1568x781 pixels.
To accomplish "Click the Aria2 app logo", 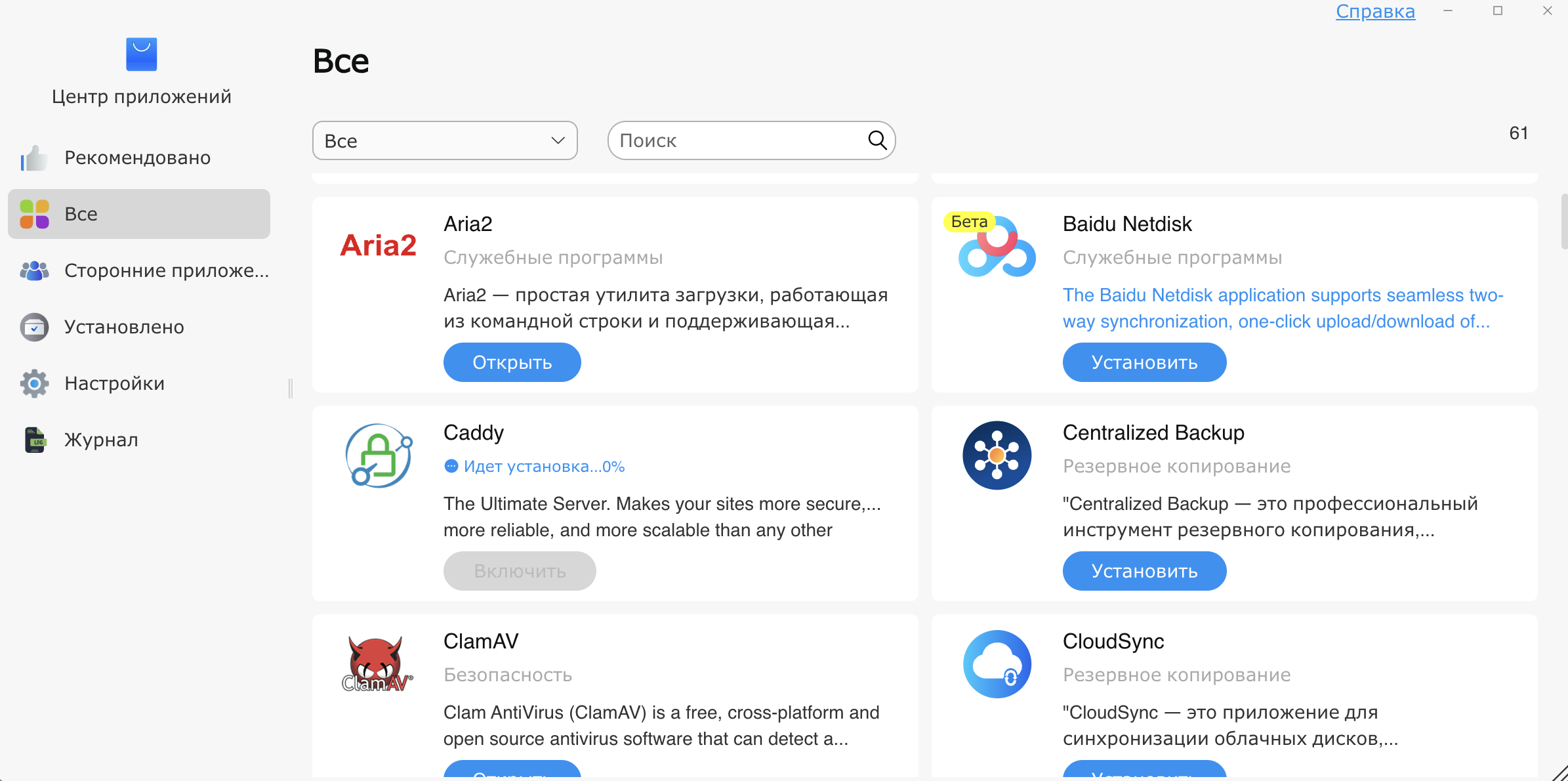I will coord(378,245).
